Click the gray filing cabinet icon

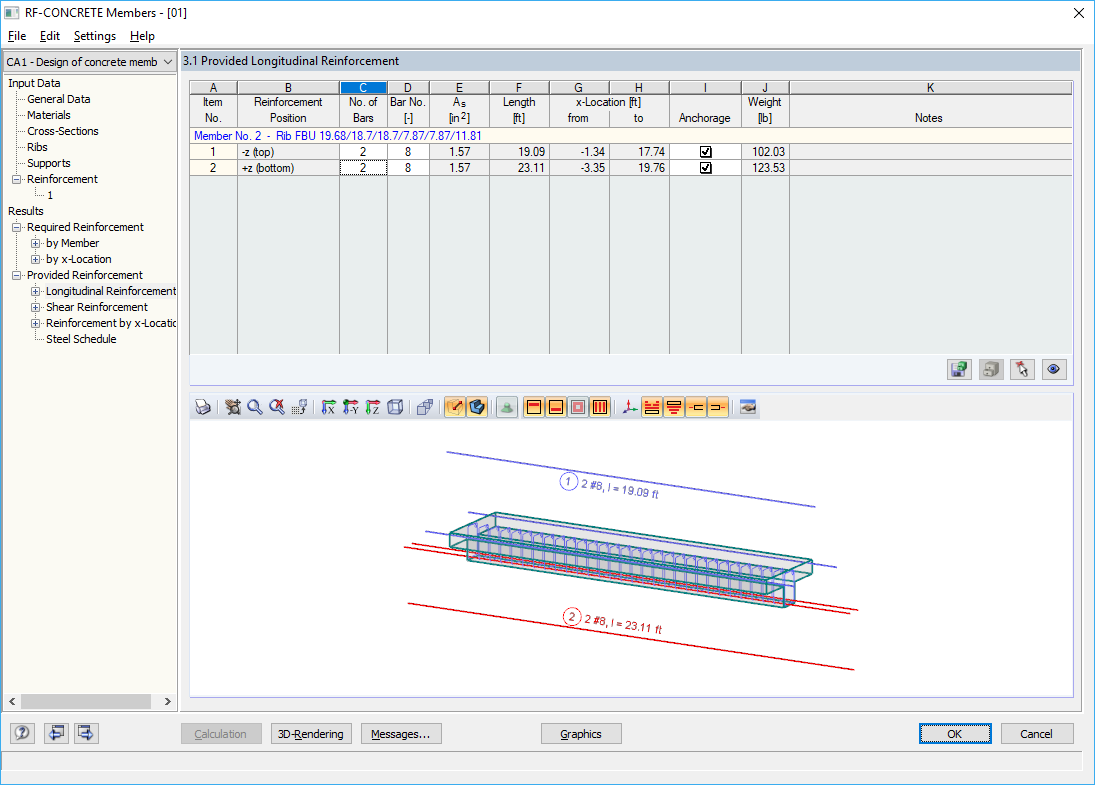pyautogui.click(x=991, y=369)
